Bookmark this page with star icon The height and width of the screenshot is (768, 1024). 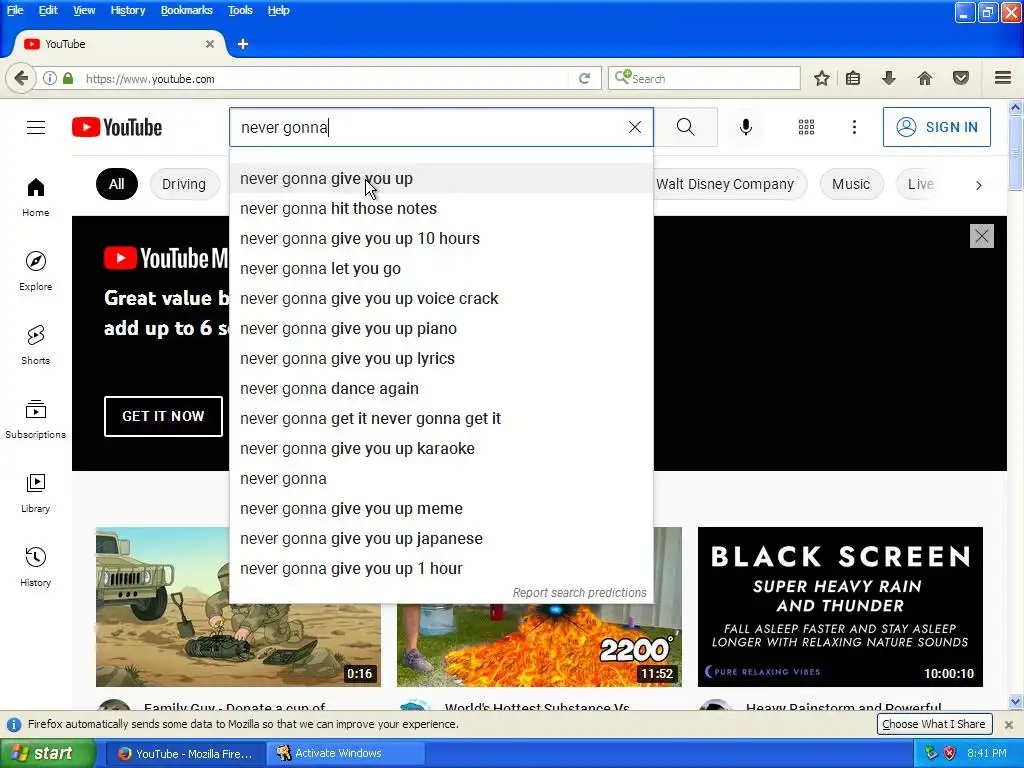[822, 78]
